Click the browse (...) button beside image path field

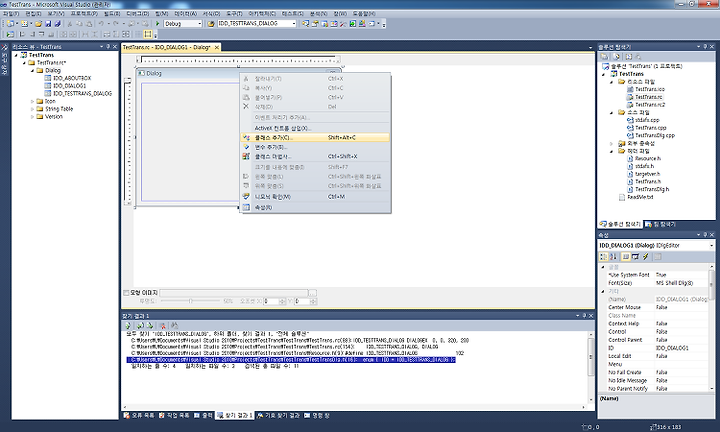tap(313, 292)
